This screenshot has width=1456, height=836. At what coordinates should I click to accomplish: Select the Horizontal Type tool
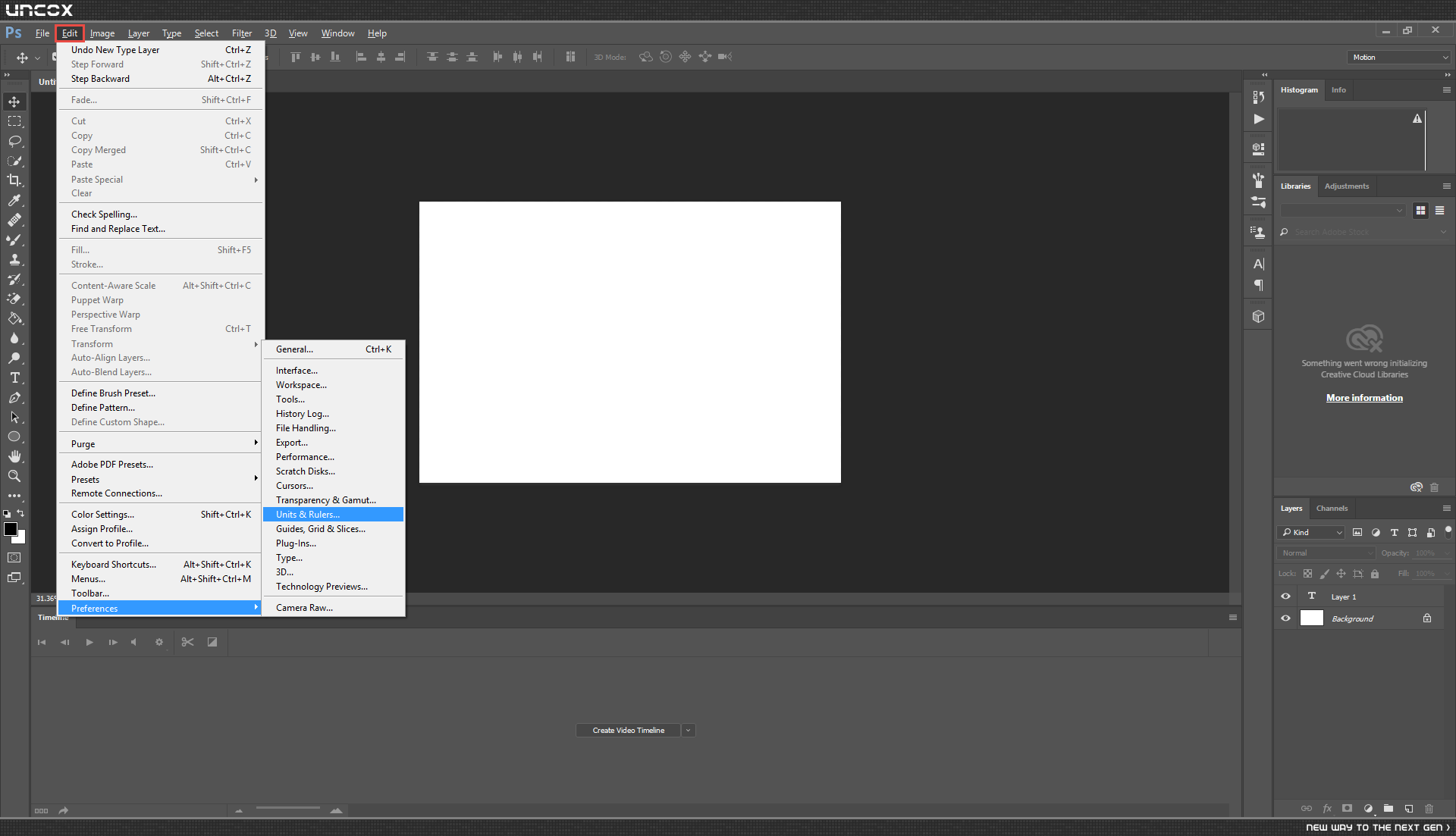pos(14,377)
